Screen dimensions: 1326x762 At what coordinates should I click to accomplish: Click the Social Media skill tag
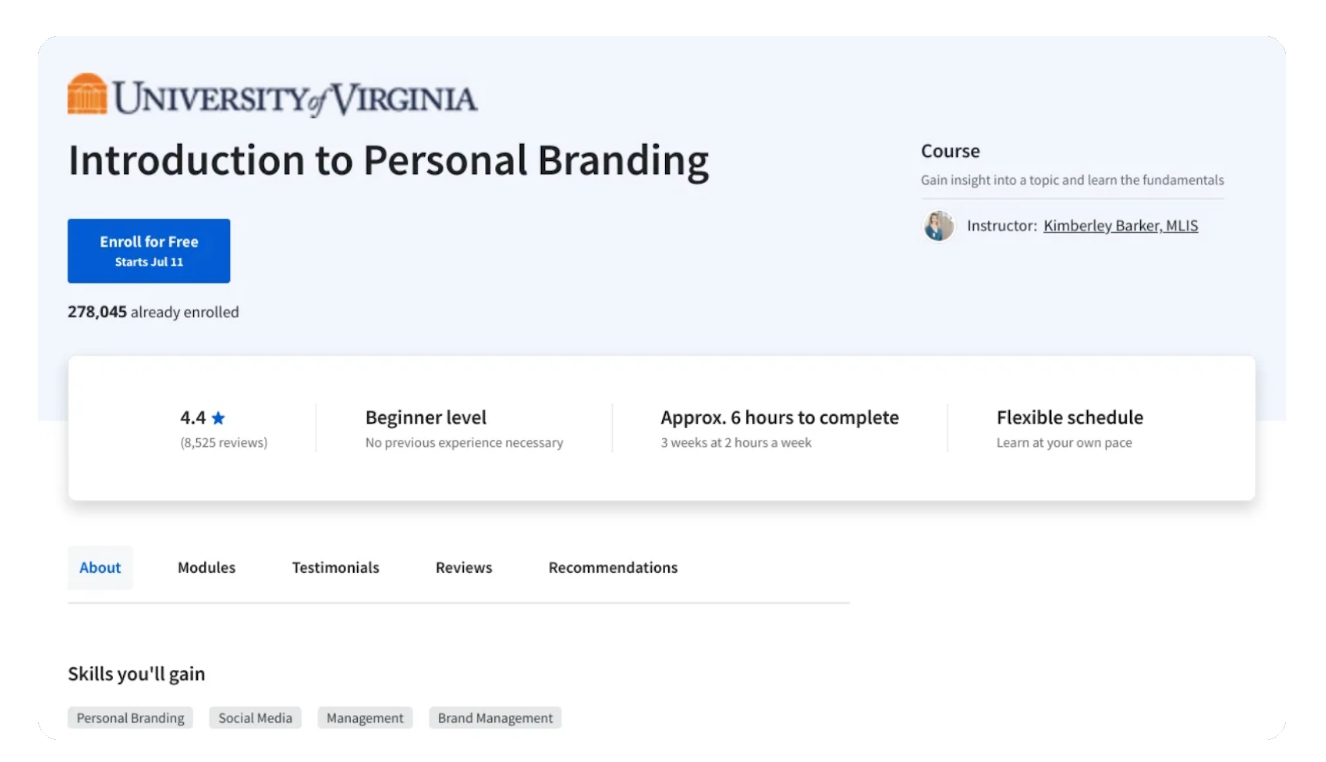[255, 717]
